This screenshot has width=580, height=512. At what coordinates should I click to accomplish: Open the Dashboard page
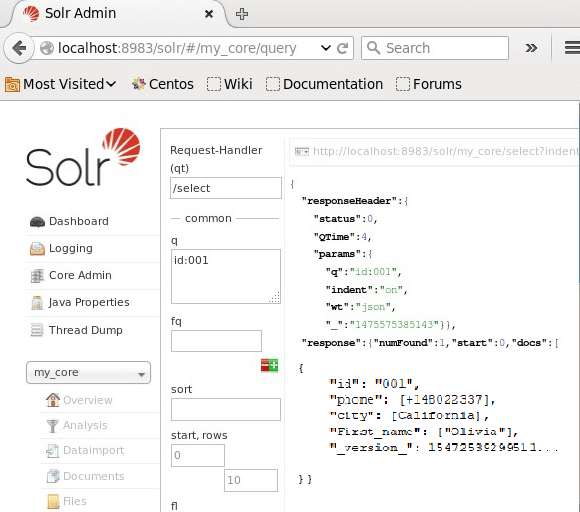click(x=79, y=221)
